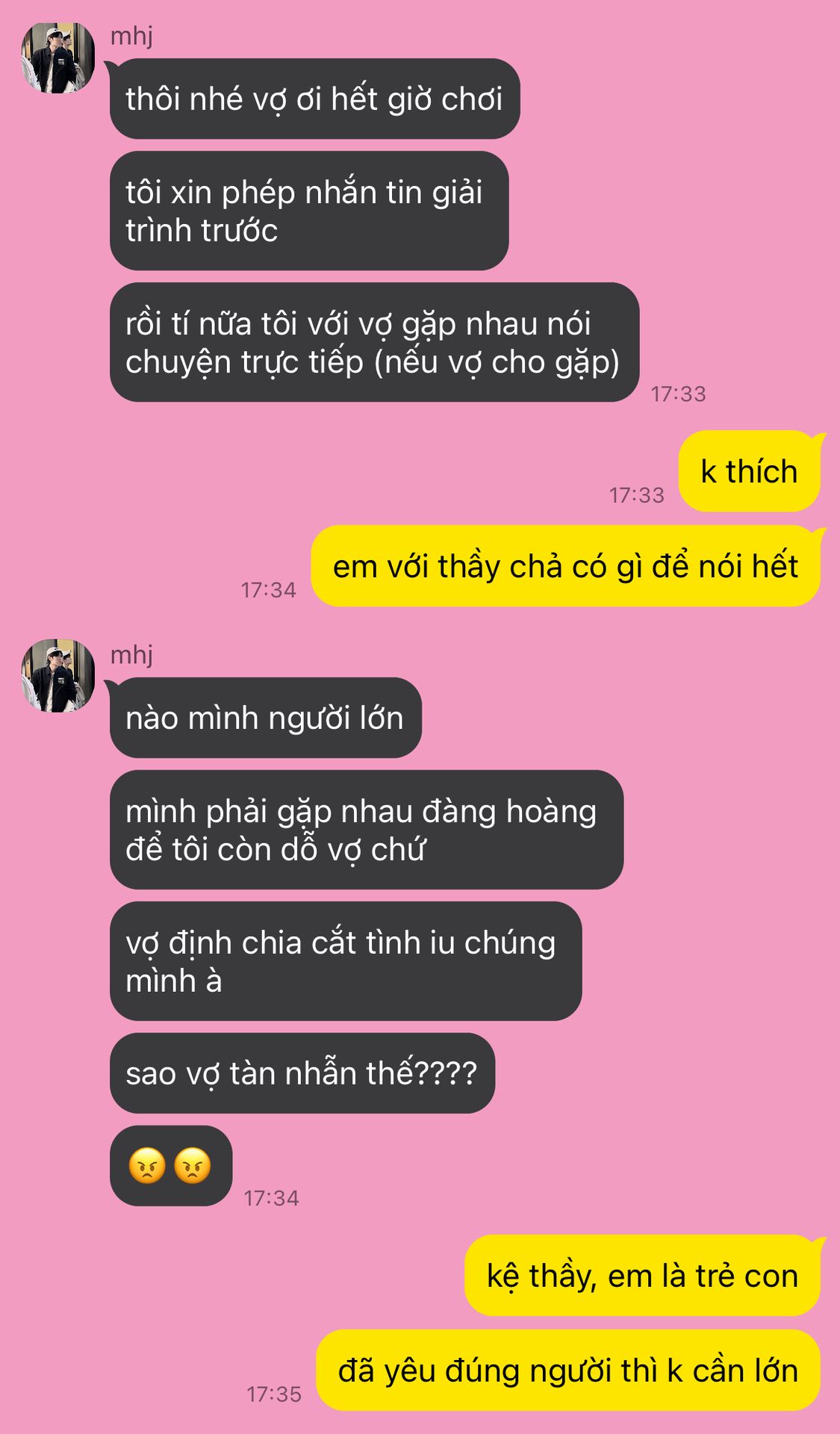This screenshot has width=840, height=1434.
Task: Select the 'sao vợ tàn nhẫn thế????' message
Action: tap(302, 1073)
